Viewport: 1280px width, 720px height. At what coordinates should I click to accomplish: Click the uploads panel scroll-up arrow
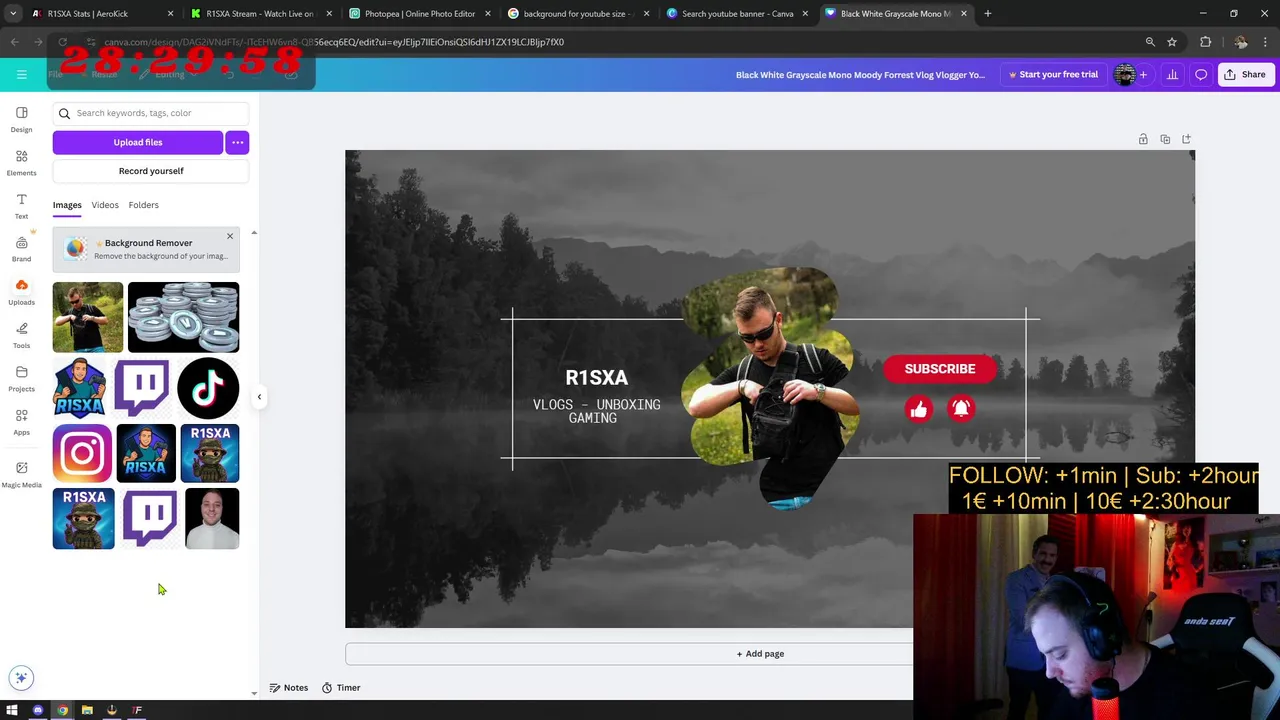point(254,233)
